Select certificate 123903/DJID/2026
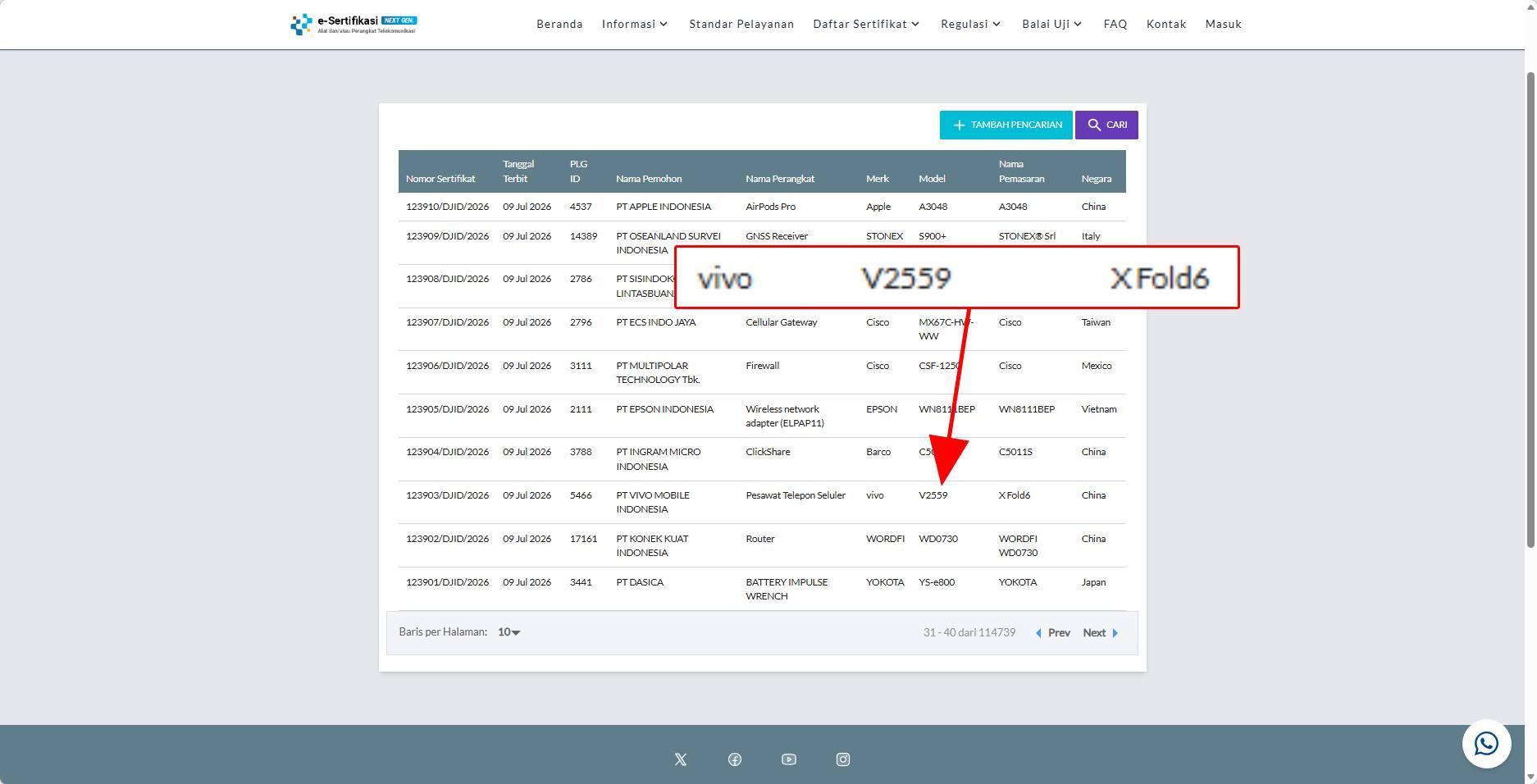Image resolution: width=1537 pixels, height=784 pixels. (x=447, y=495)
